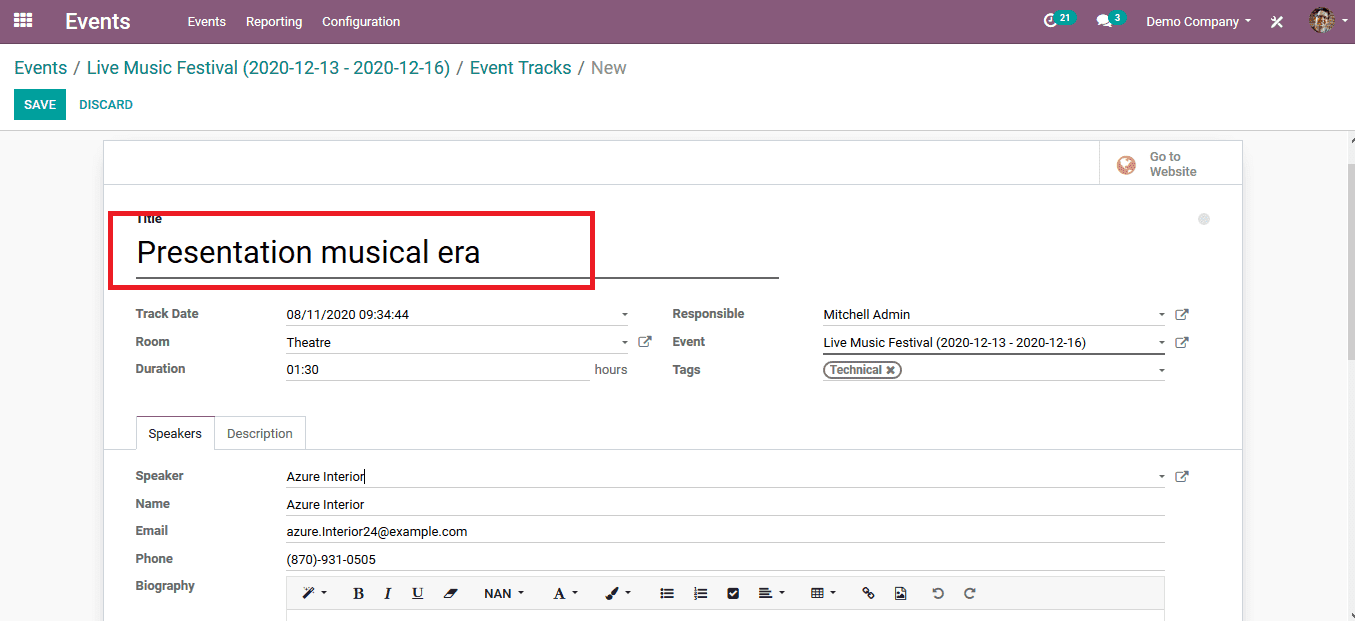Viewport: 1355px width, 621px height.
Task: Open the table insert dropdown
Action: [823, 593]
